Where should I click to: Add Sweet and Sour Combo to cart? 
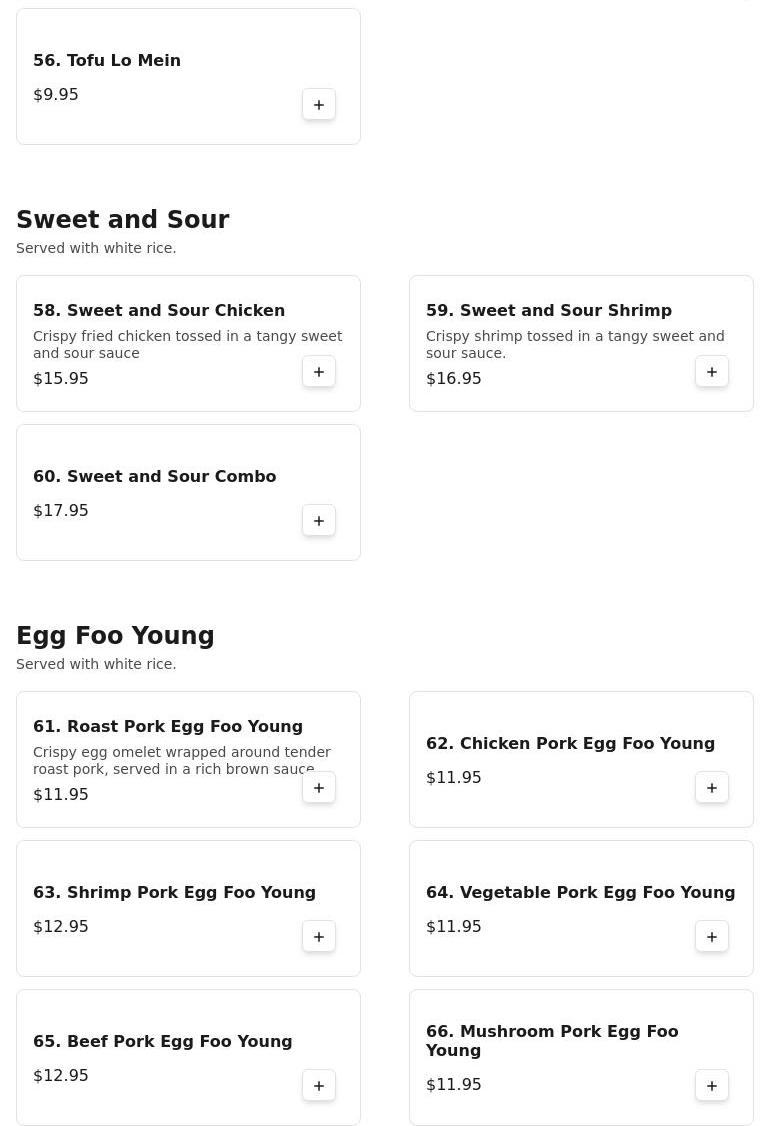(319, 521)
